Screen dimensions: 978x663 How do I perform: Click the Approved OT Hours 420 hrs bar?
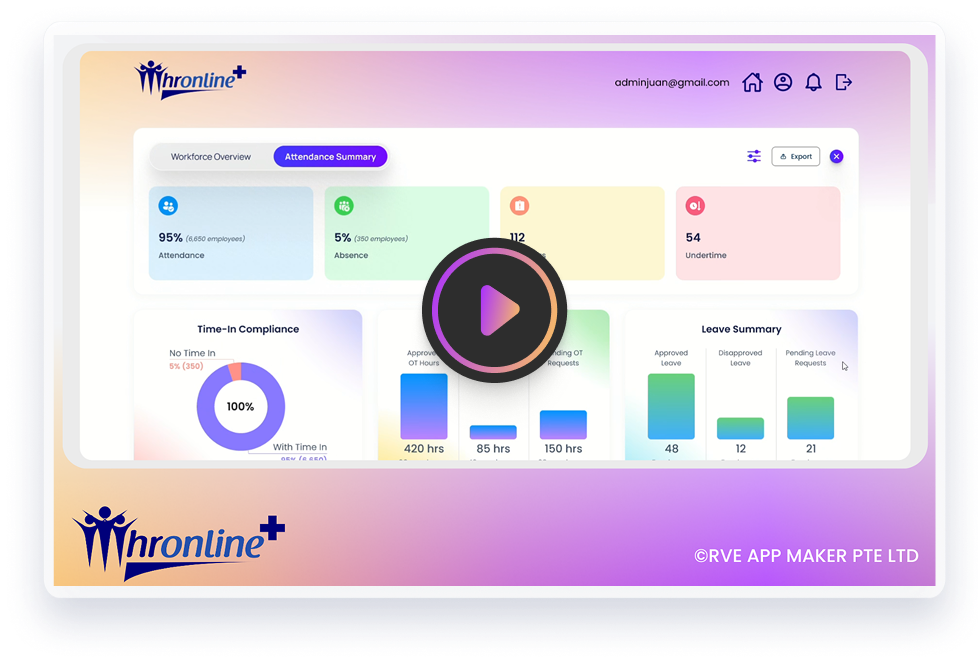click(x=423, y=405)
